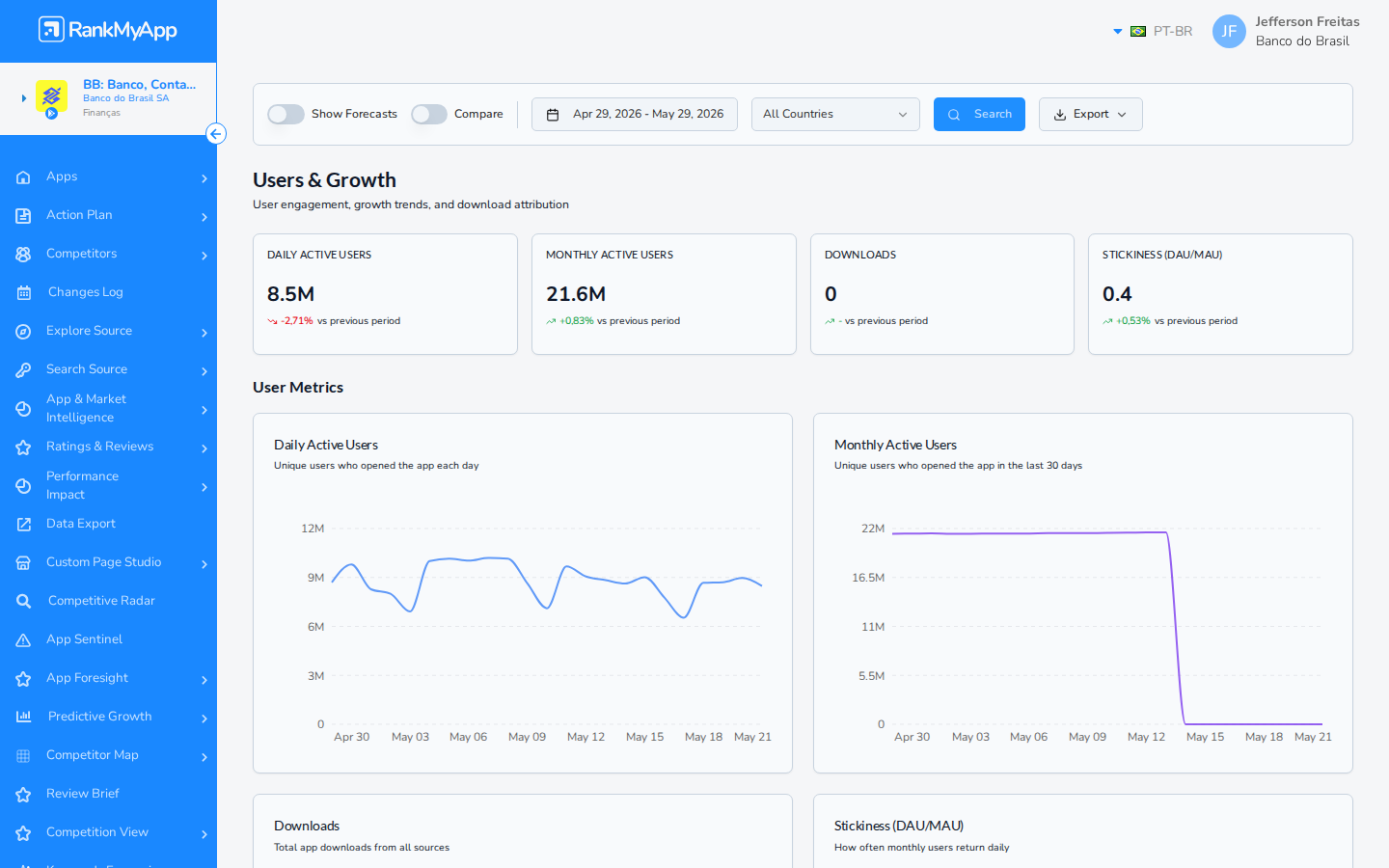The width and height of the screenshot is (1389, 868).
Task: Click the Review Brief star icon
Action: point(23,794)
